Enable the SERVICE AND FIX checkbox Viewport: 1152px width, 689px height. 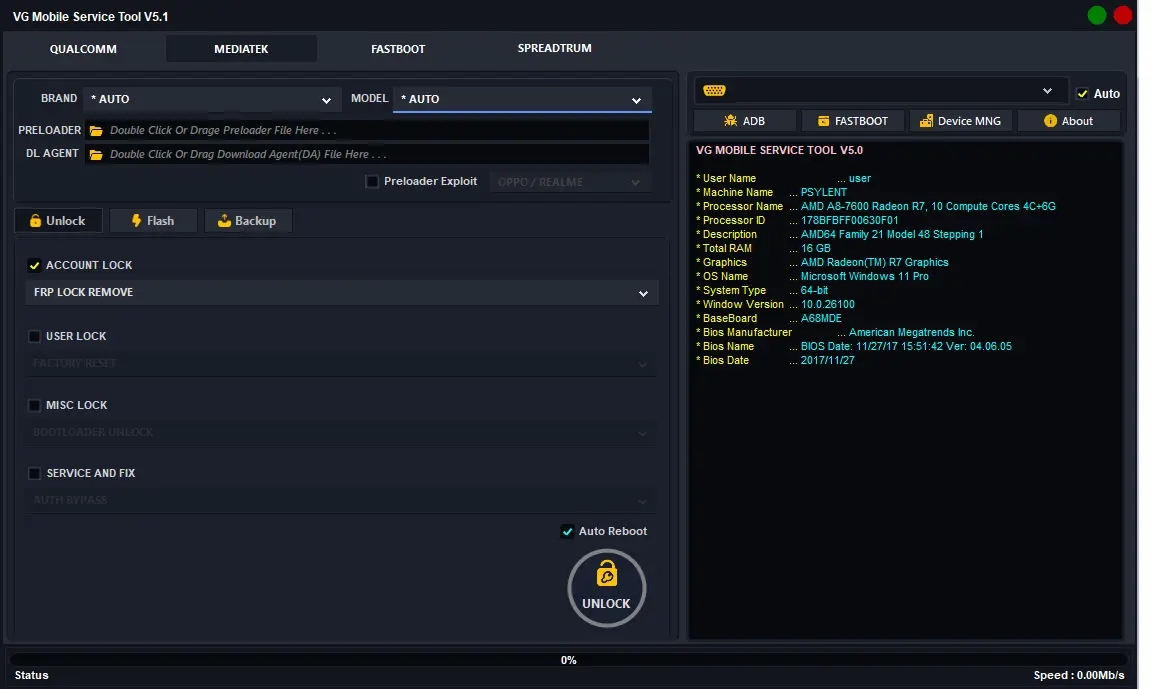(34, 474)
